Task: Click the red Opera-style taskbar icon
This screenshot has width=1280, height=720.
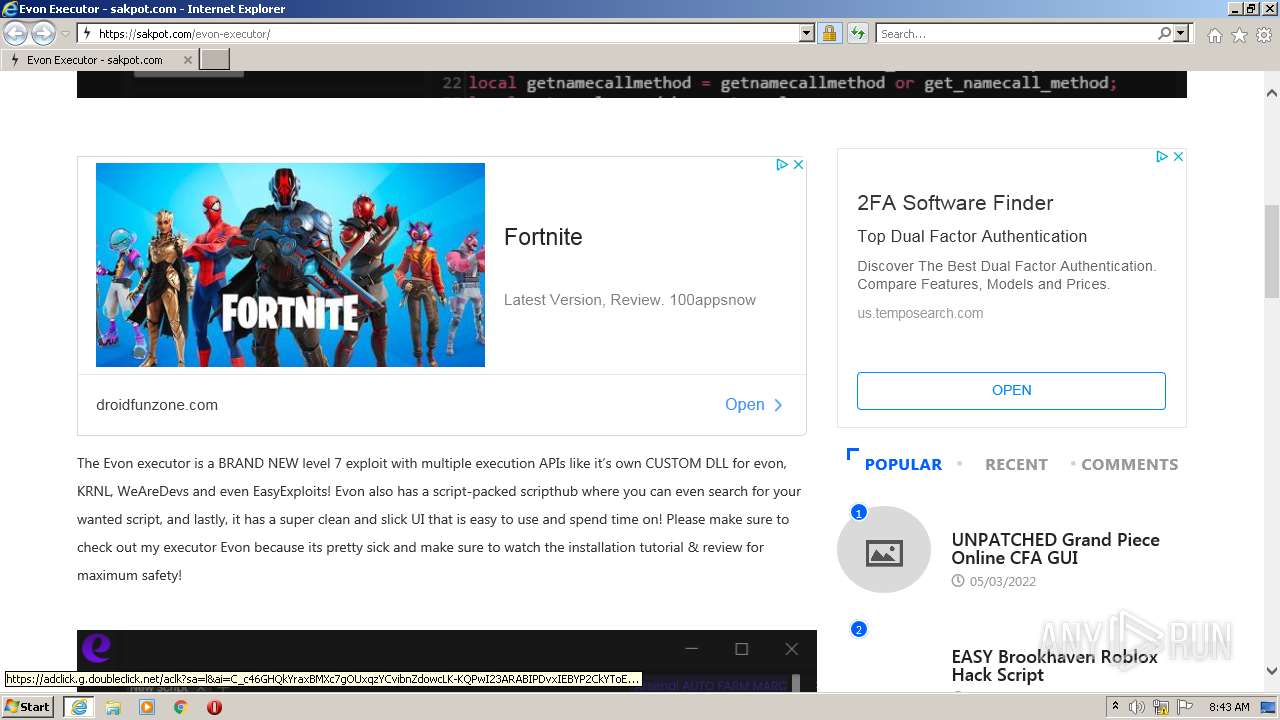Action: pos(214,707)
